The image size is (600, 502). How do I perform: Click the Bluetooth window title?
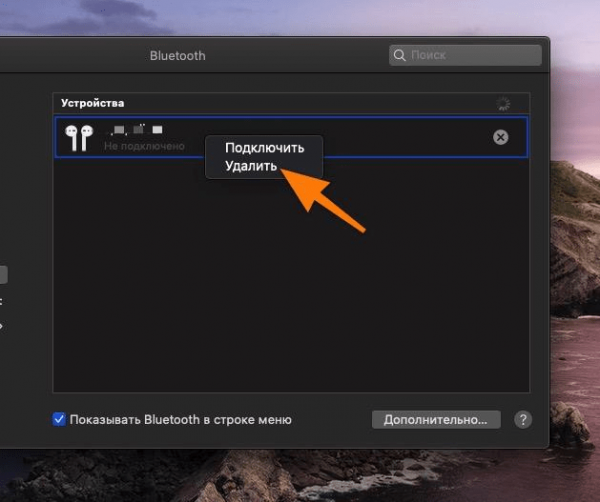point(178,56)
